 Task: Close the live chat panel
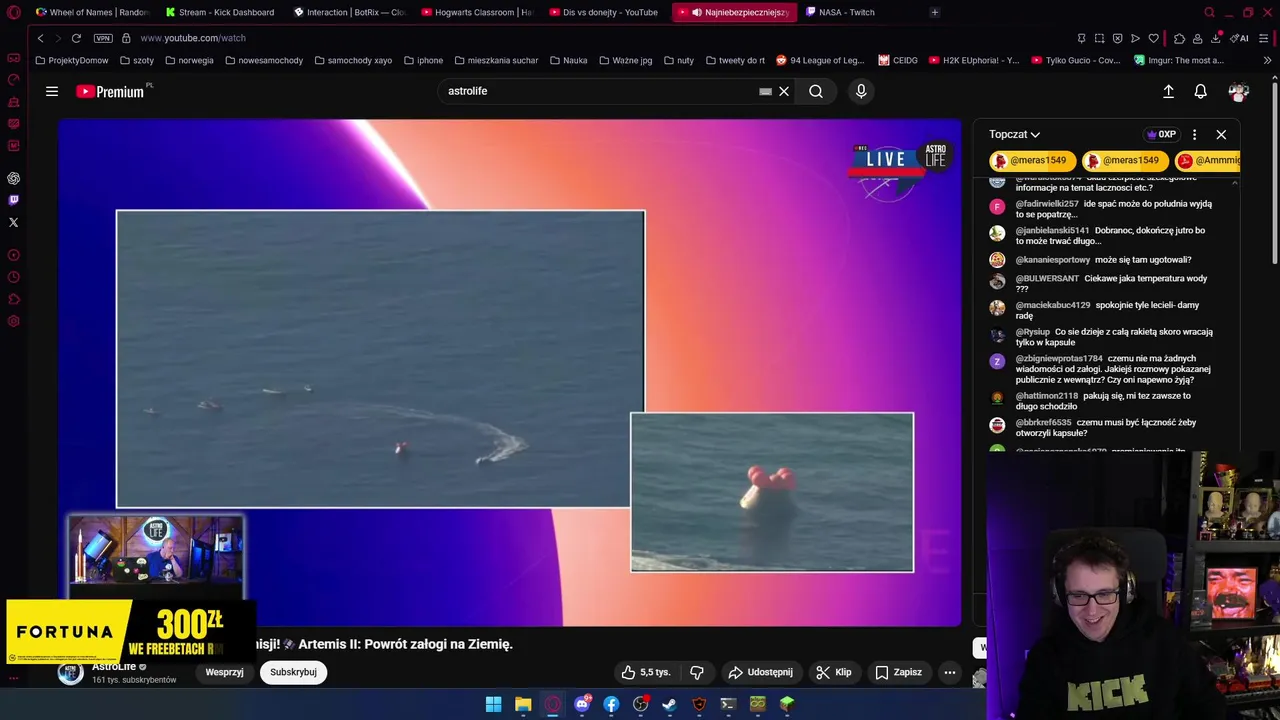(1221, 134)
